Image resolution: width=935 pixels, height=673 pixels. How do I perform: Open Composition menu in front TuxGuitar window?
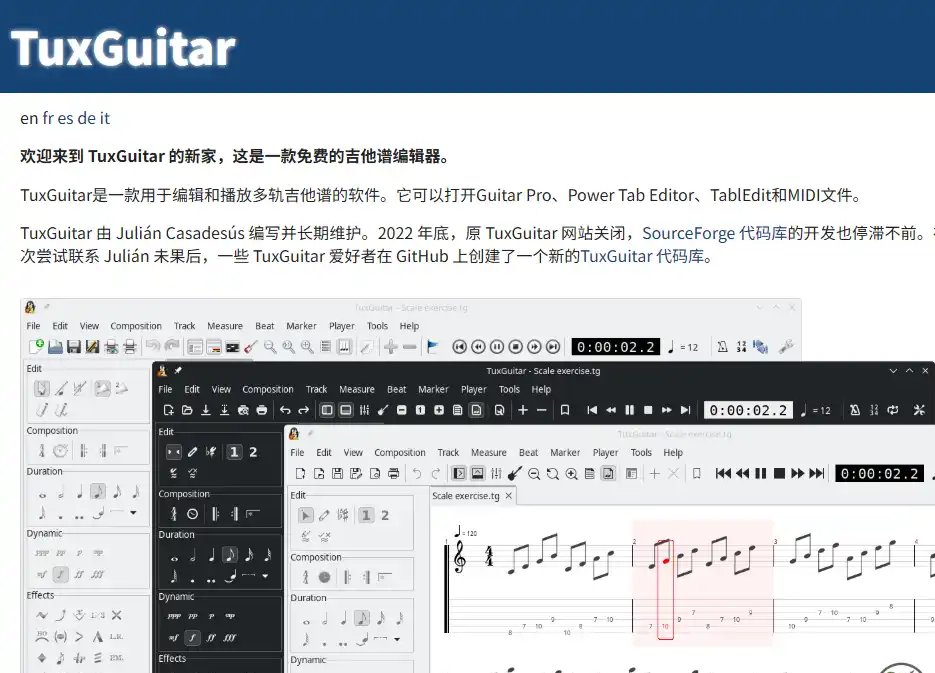coord(400,452)
